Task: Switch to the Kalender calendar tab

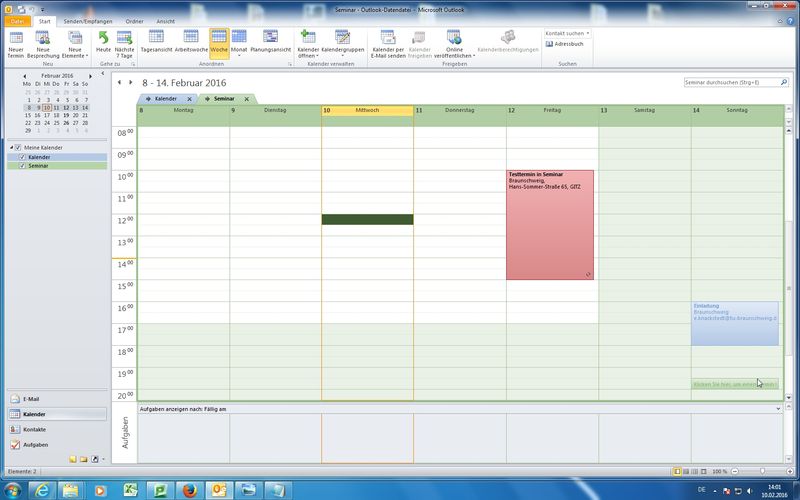Action: [x=164, y=99]
